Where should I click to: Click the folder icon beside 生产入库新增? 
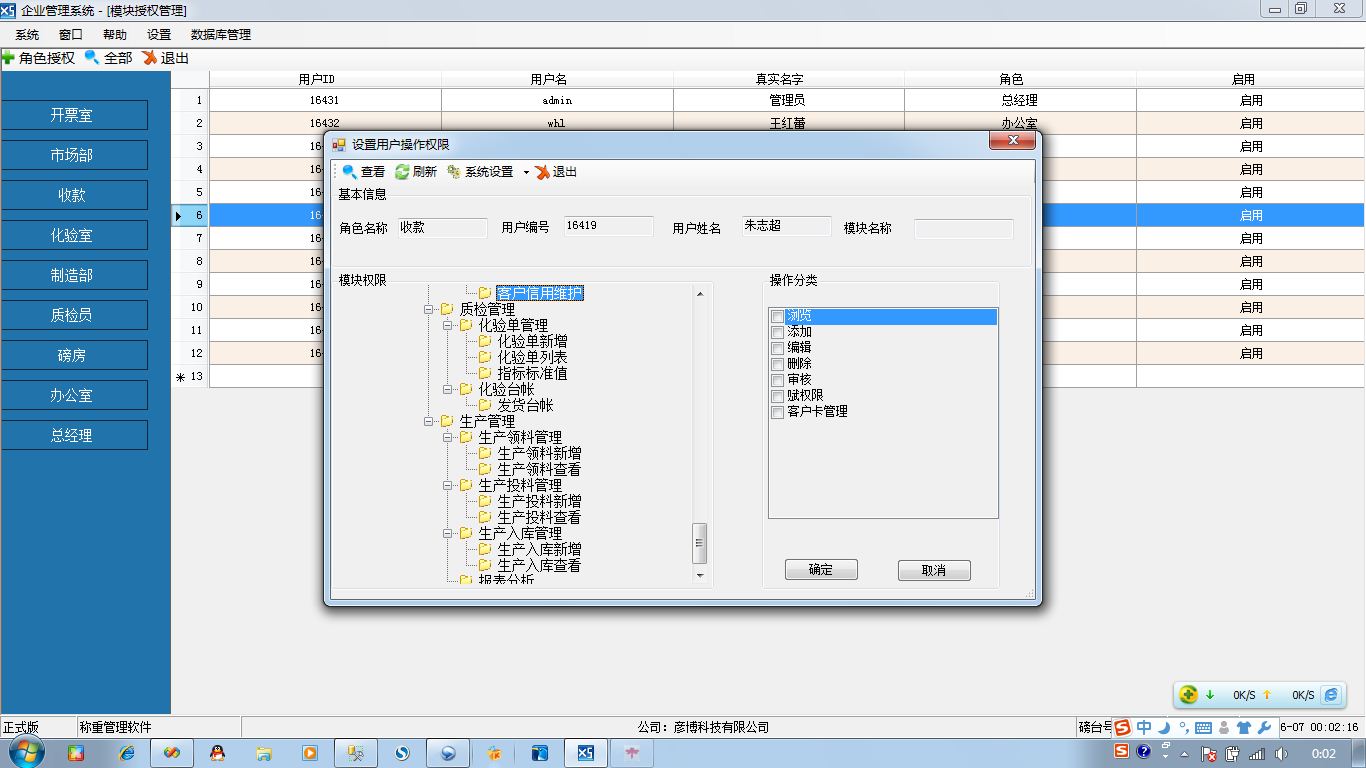pos(485,549)
